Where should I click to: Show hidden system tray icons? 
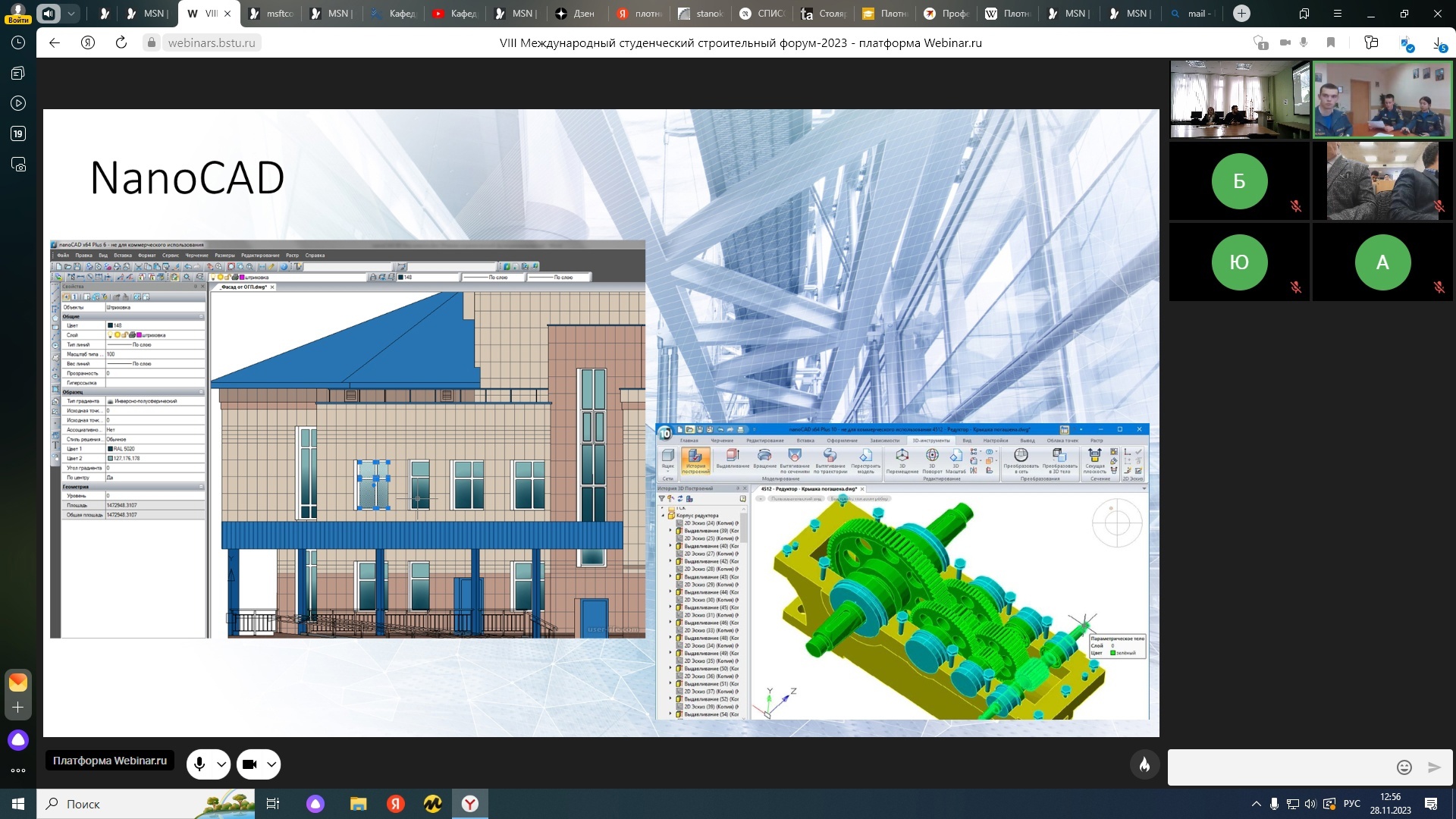[1257, 804]
